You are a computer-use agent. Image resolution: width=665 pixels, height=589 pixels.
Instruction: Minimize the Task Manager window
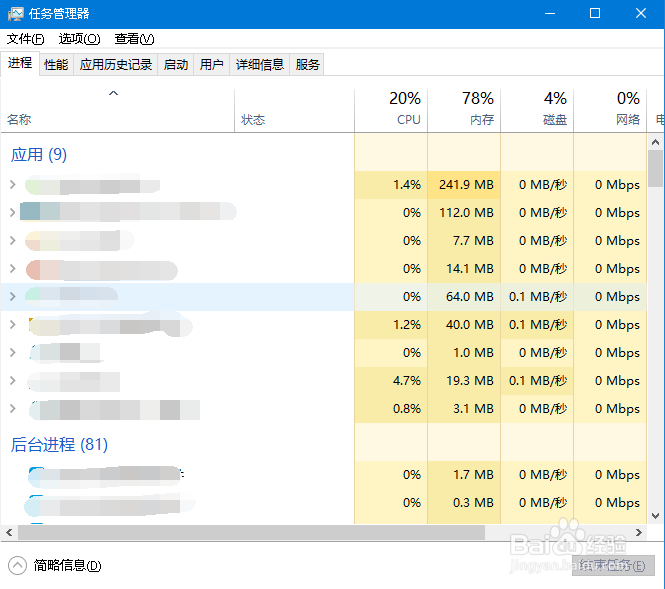pyautogui.click(x=550, y=14)
